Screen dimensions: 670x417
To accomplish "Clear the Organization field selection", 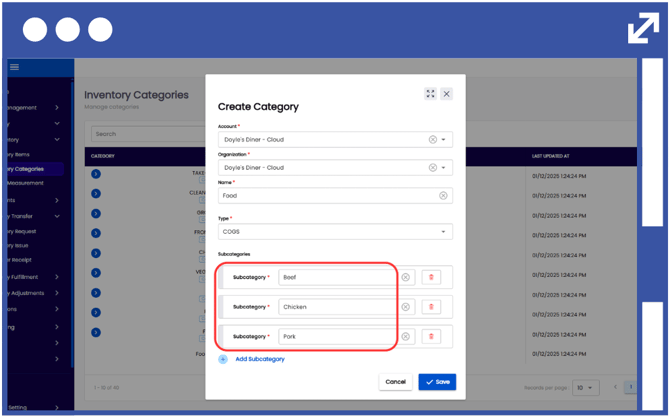I will point(433,168).
